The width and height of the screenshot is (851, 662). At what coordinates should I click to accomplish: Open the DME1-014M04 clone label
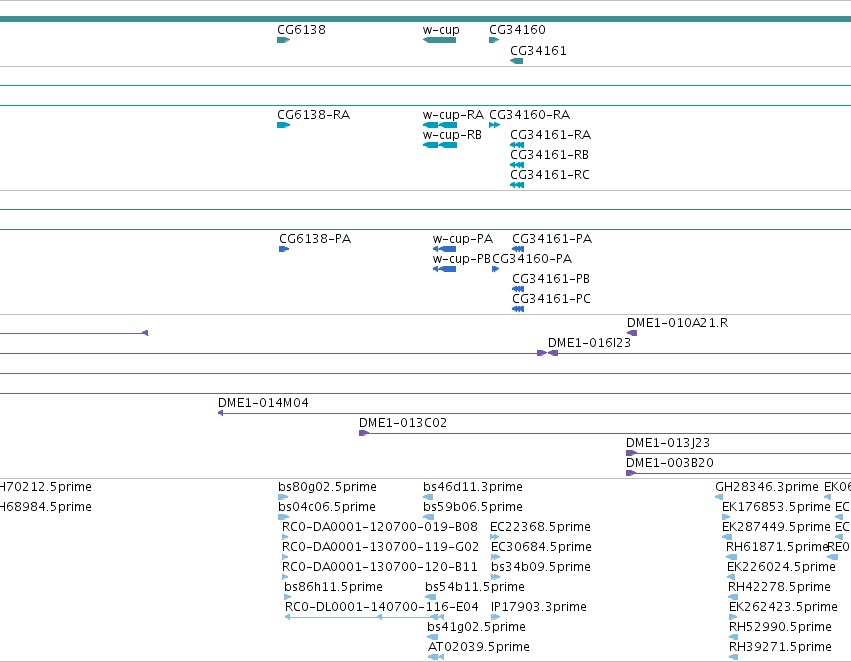[263, 403]
